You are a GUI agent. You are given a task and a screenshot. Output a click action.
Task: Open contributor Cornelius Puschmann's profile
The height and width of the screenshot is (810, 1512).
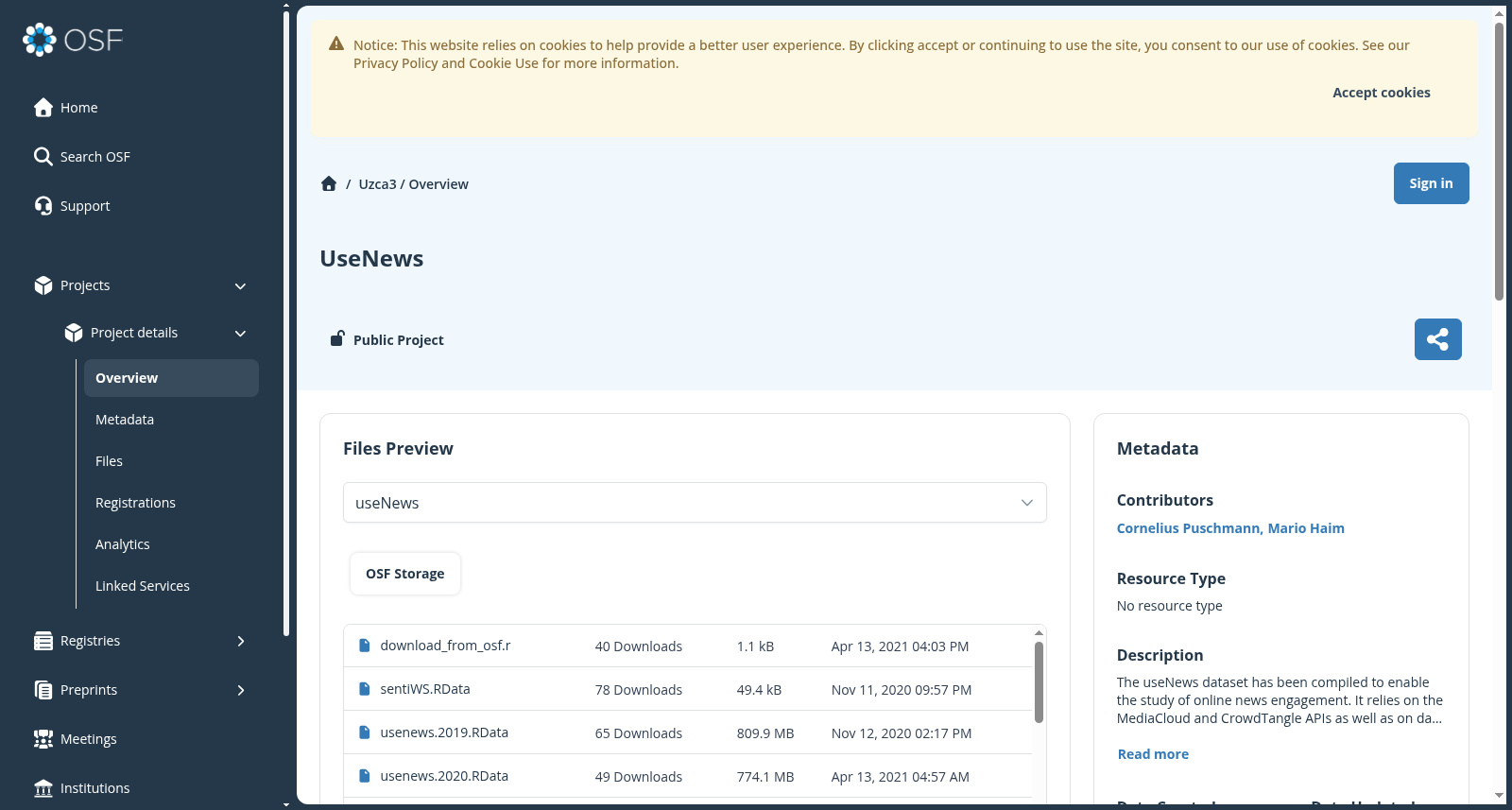click(x=1190, y=528)
